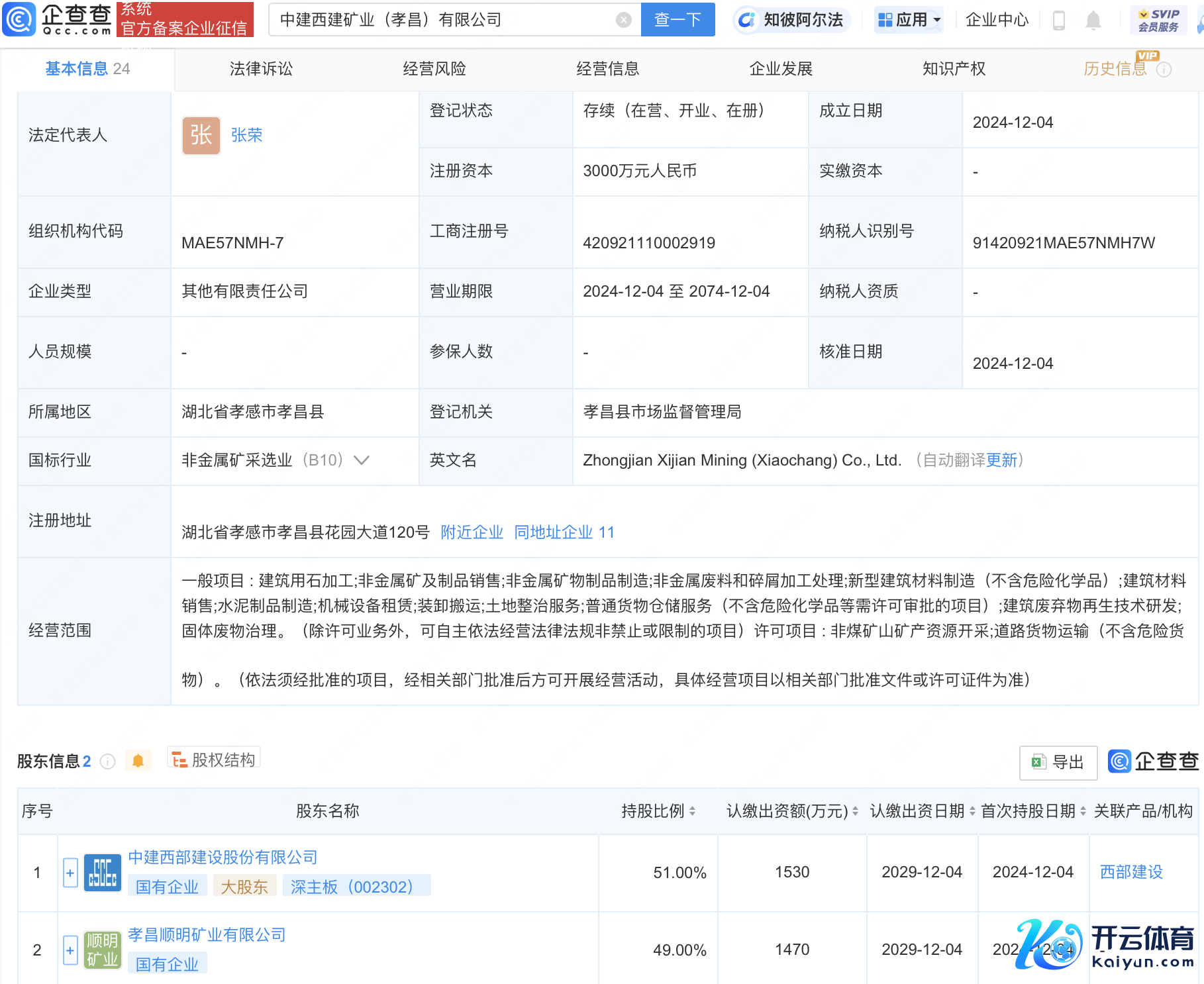The image size is (1204, 984).
Task: Expand the 中建西部建设 shareholder row
Action: [70, 872]
